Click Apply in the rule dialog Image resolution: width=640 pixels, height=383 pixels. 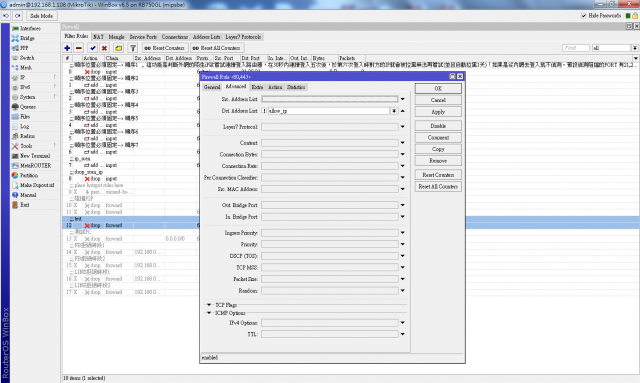pos(438,111)
